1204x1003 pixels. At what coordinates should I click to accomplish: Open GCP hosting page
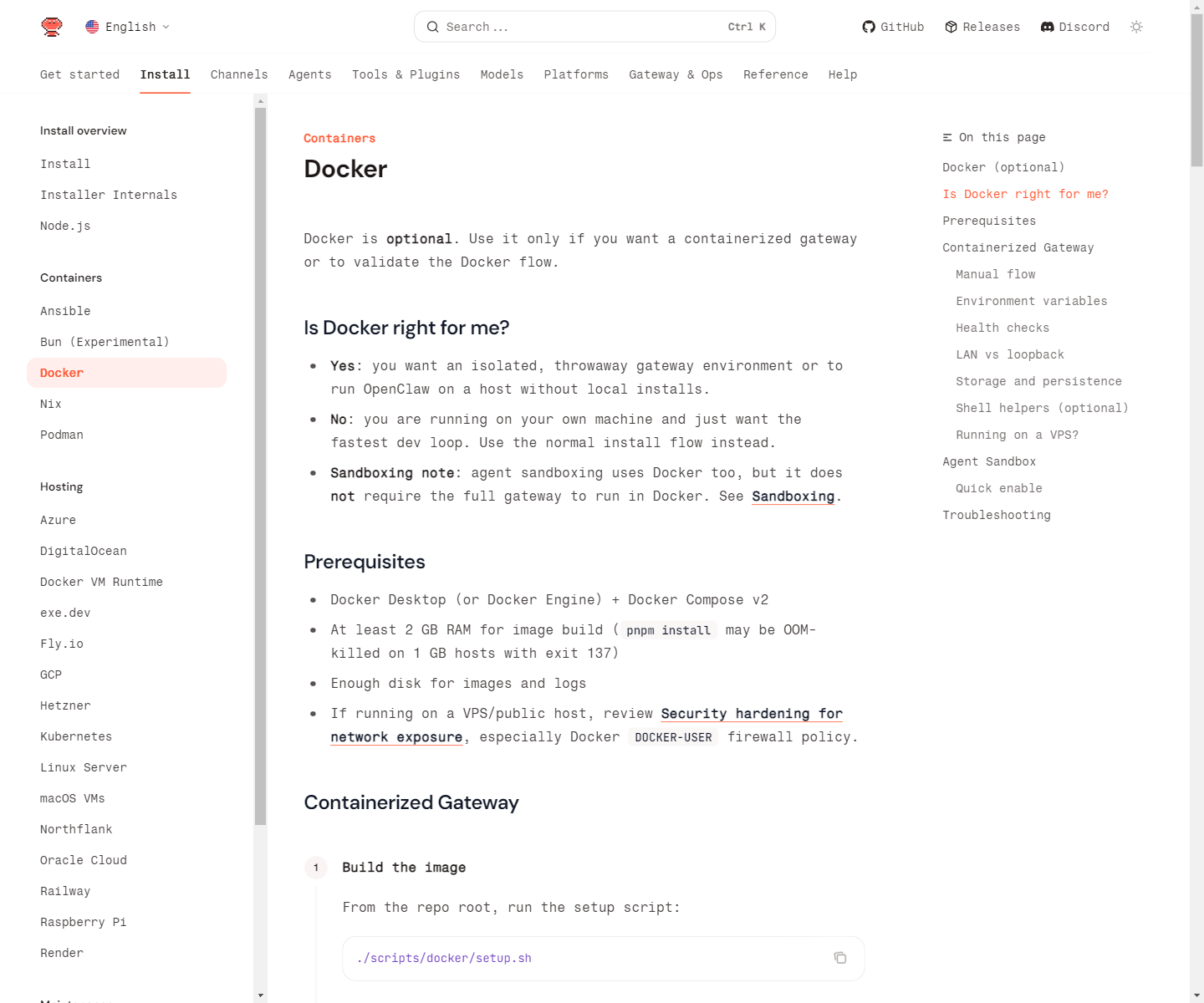126,675
